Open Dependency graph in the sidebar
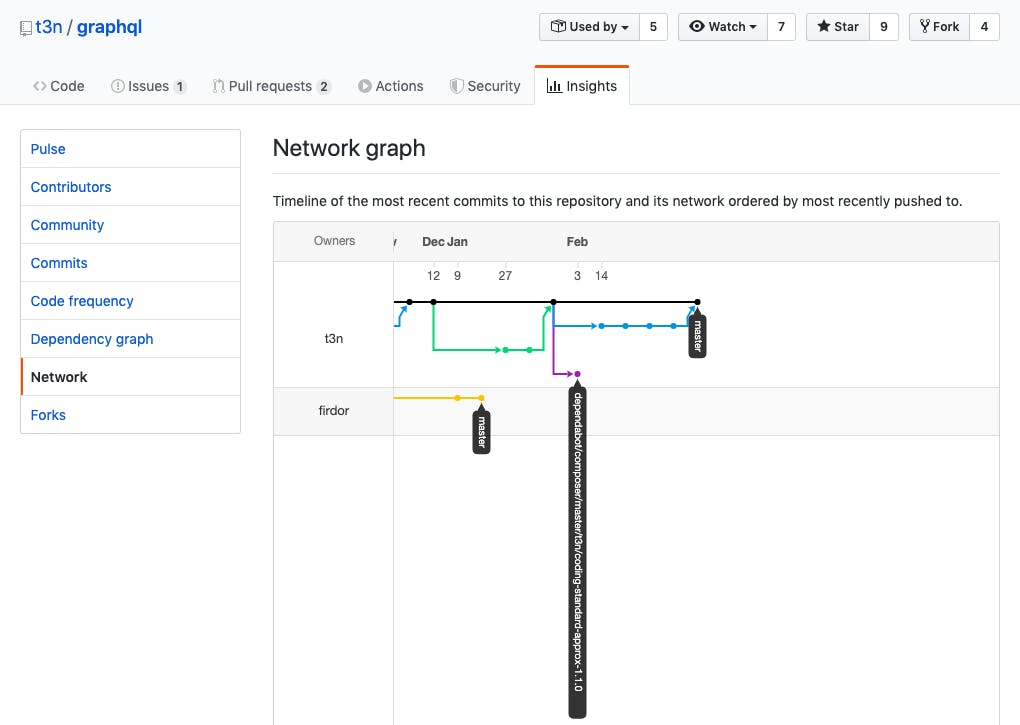1020x725 pixels. 131,339
